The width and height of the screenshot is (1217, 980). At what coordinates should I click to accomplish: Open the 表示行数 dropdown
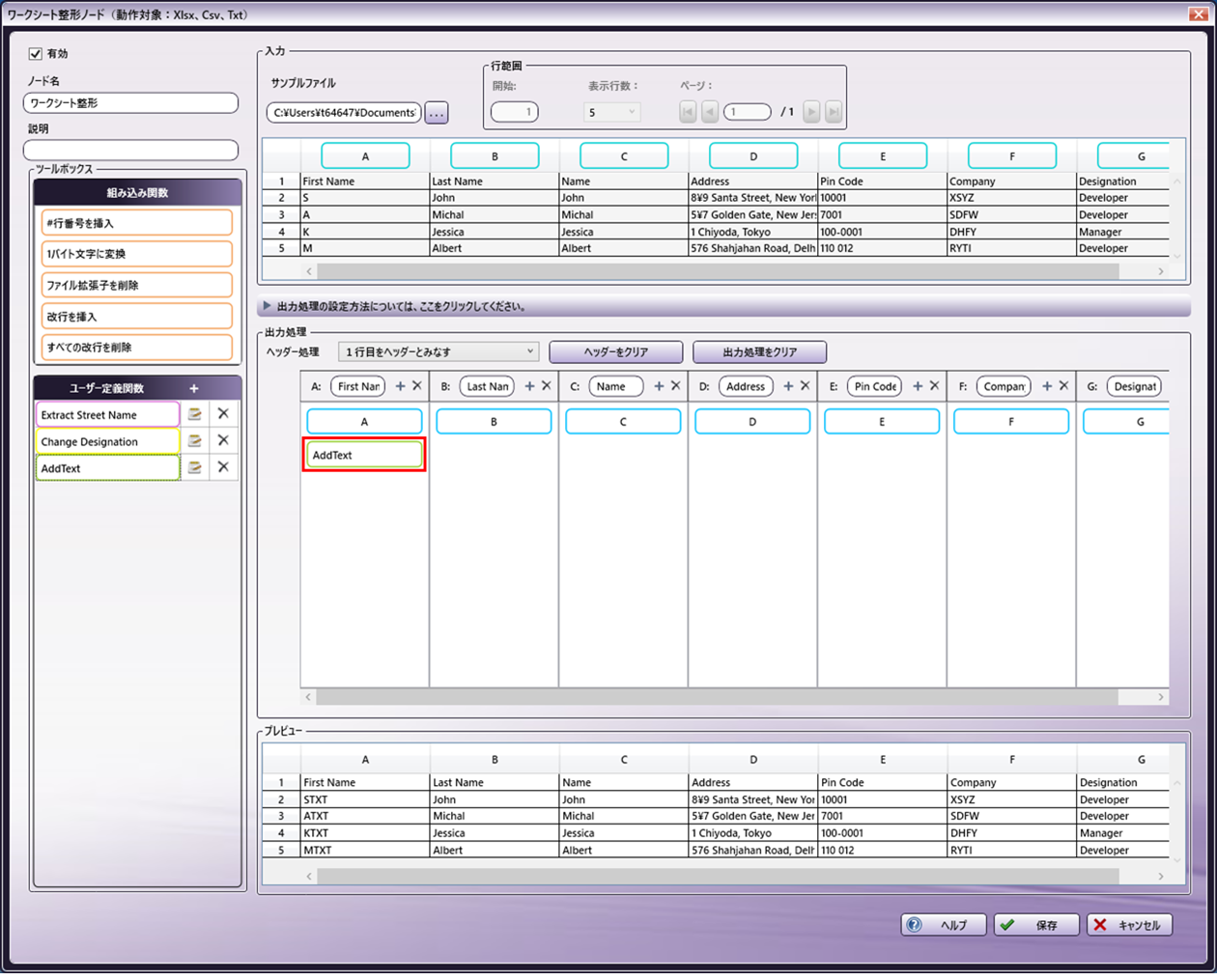click(x=611, y=112)
